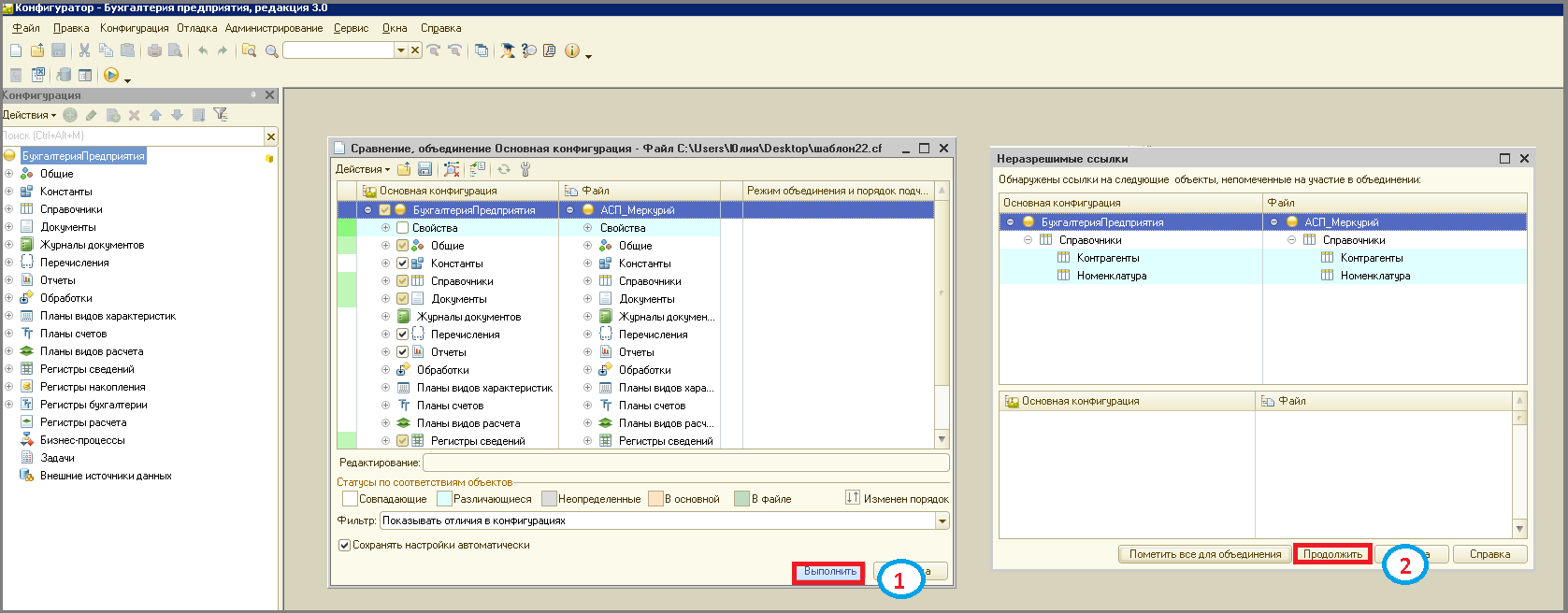Viewport: 1568px width, 613px height.
Task: Click Пометить все для объединения button
Action: 1204,554
